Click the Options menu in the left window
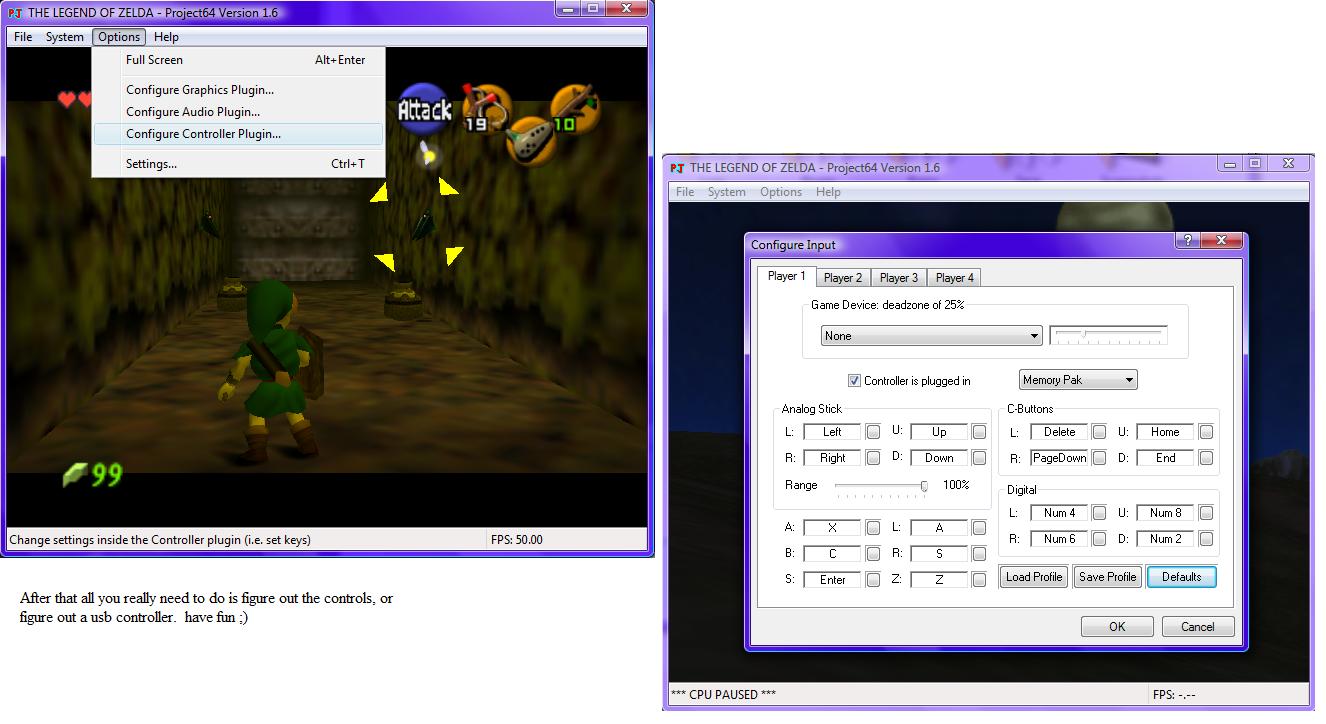The image size is (1326, 724). [x=119, y=37]
